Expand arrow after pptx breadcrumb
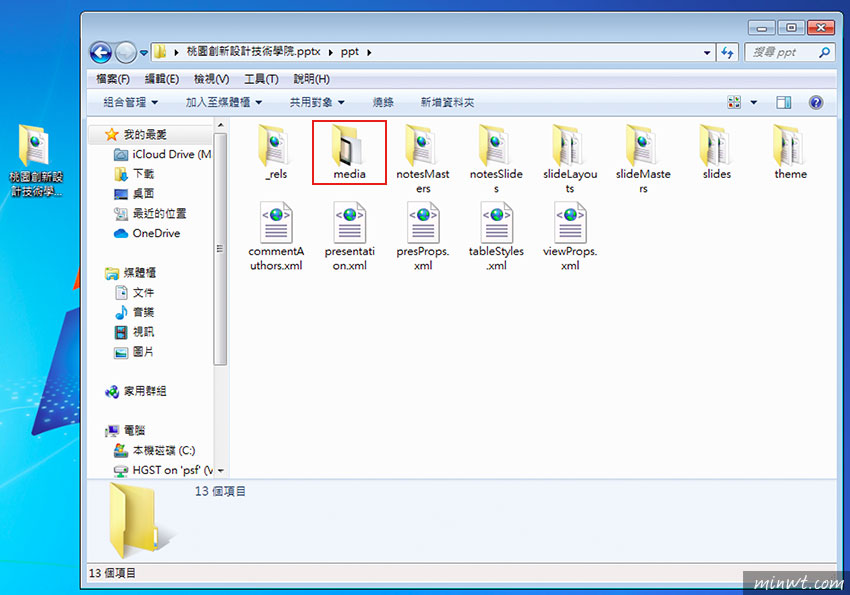 330,53
